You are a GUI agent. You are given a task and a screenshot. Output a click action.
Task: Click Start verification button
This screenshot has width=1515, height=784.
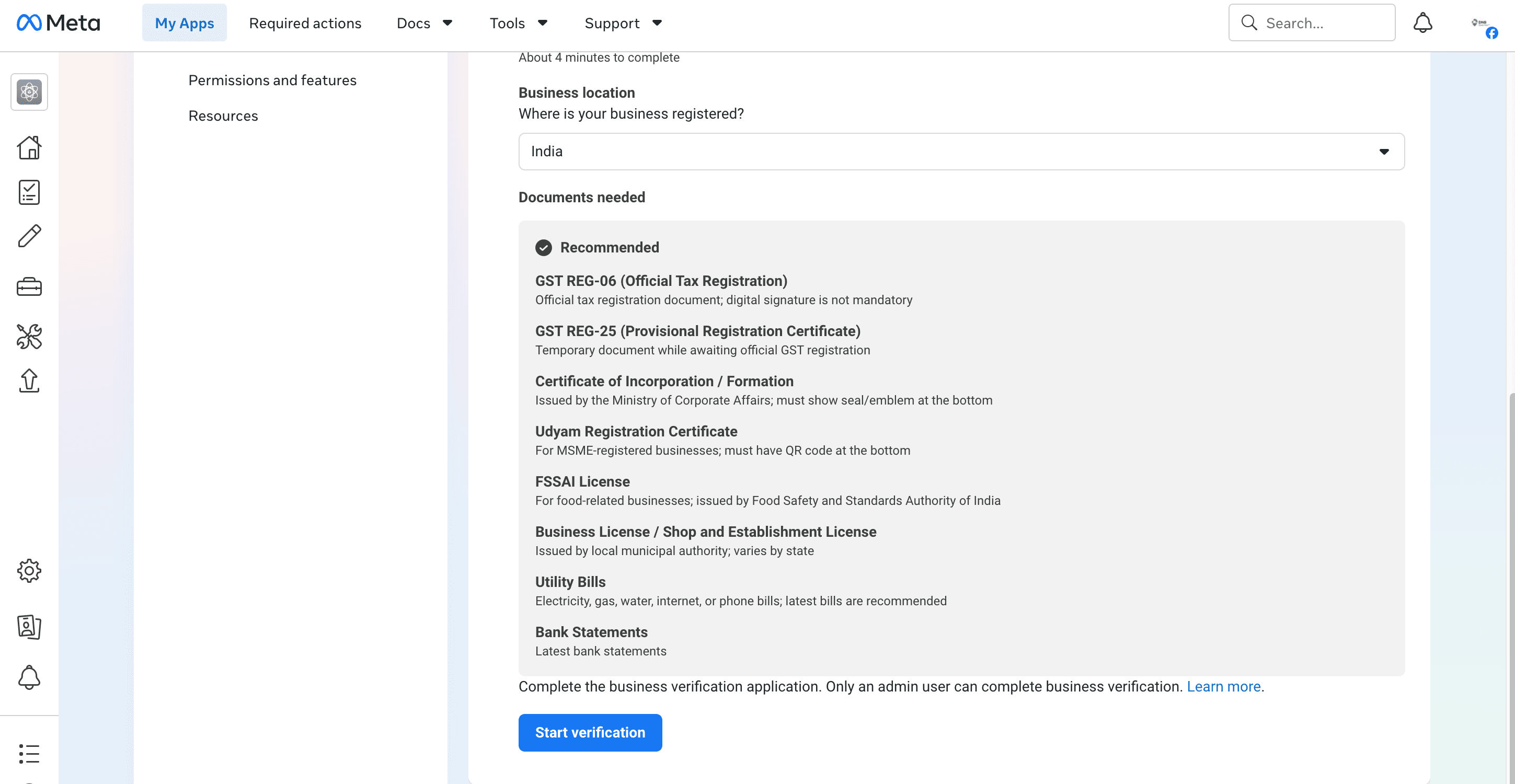590,732
